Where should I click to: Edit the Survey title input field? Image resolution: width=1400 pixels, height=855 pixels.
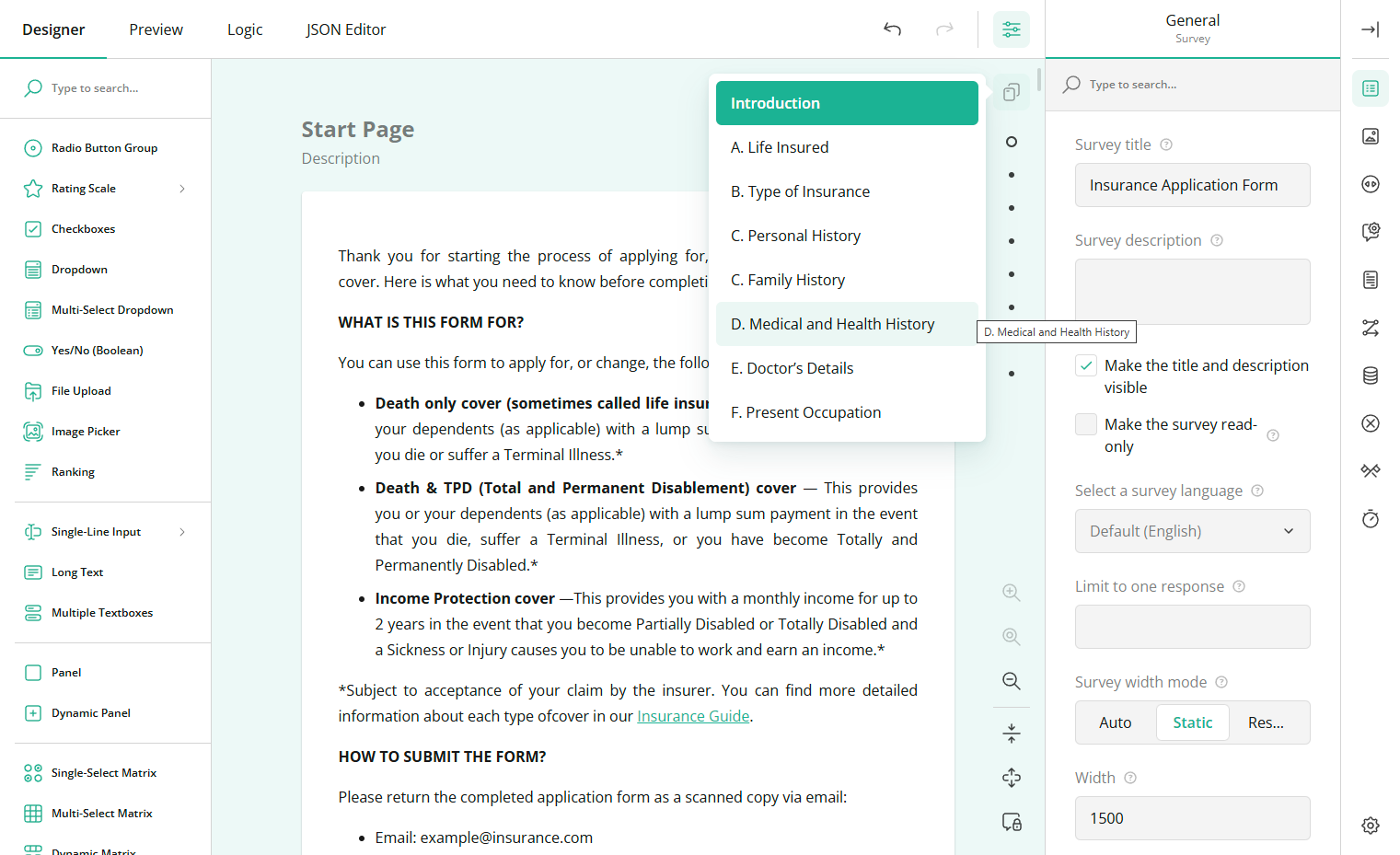(x=1193, y=185)
